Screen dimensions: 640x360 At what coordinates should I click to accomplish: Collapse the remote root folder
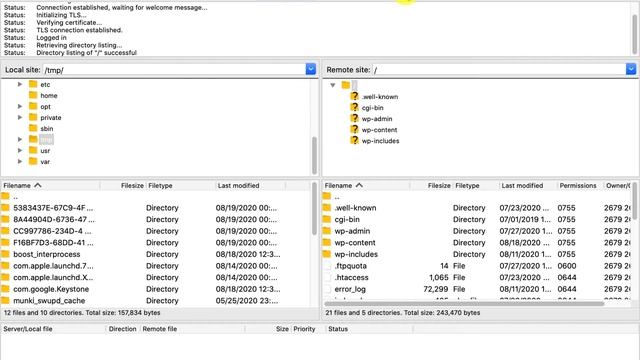pyautogui.click(x=333, y=85)
